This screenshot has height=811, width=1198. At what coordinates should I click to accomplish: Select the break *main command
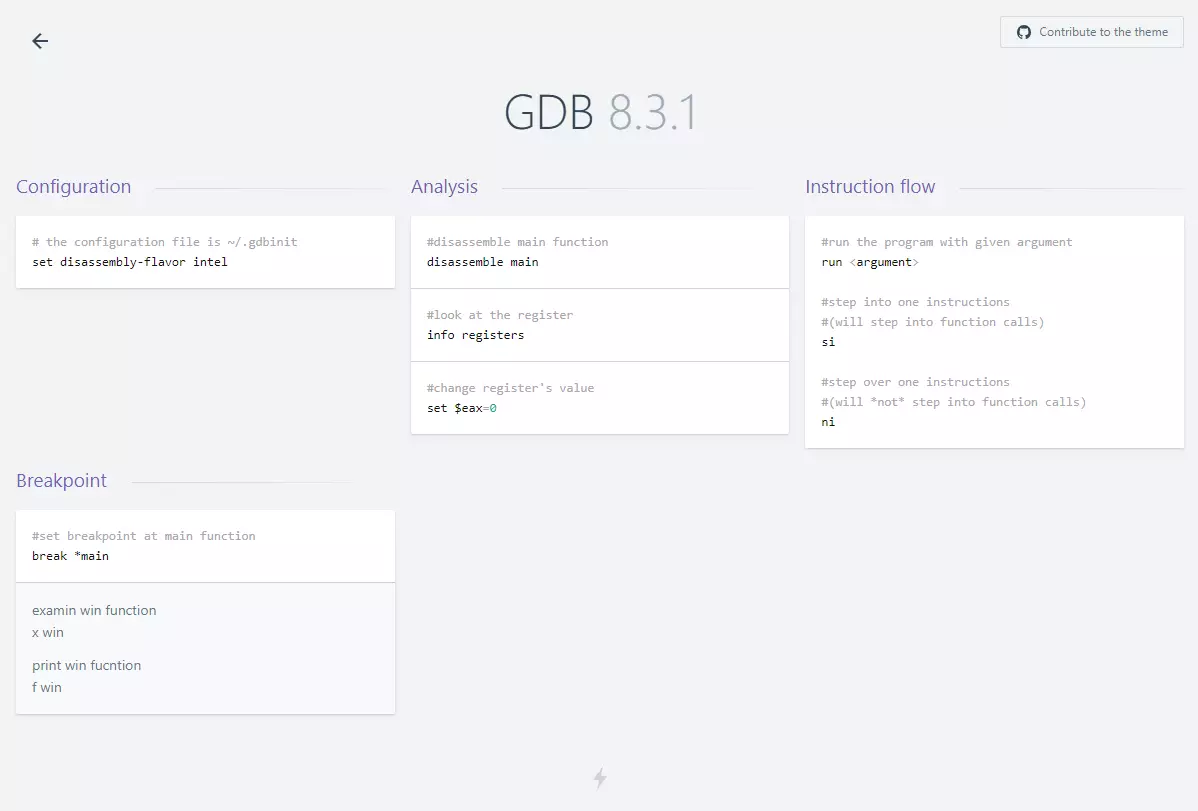click(70, 556)
